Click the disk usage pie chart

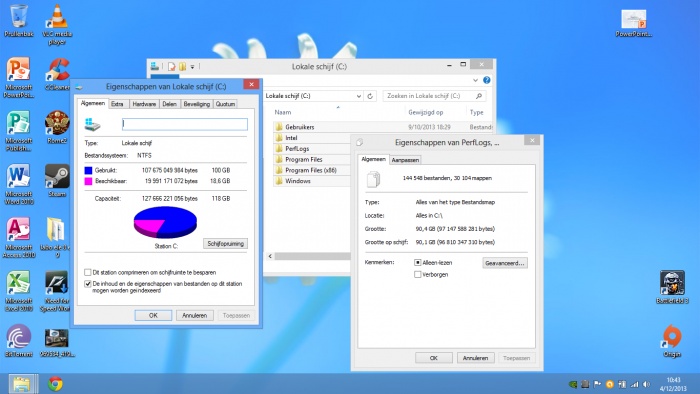pyautogui.click(x=165, y=222)
